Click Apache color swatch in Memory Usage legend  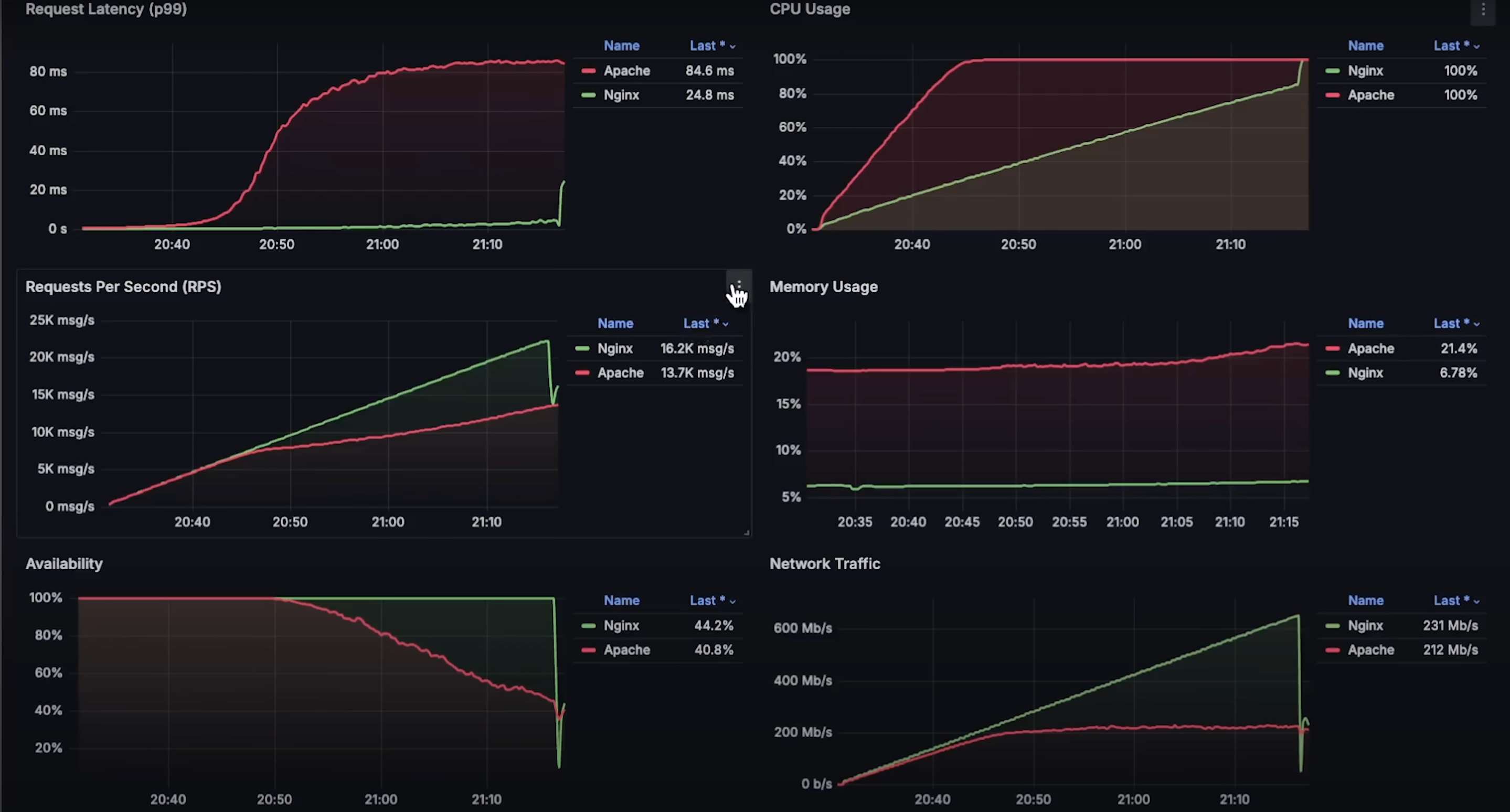point(1332,349)
